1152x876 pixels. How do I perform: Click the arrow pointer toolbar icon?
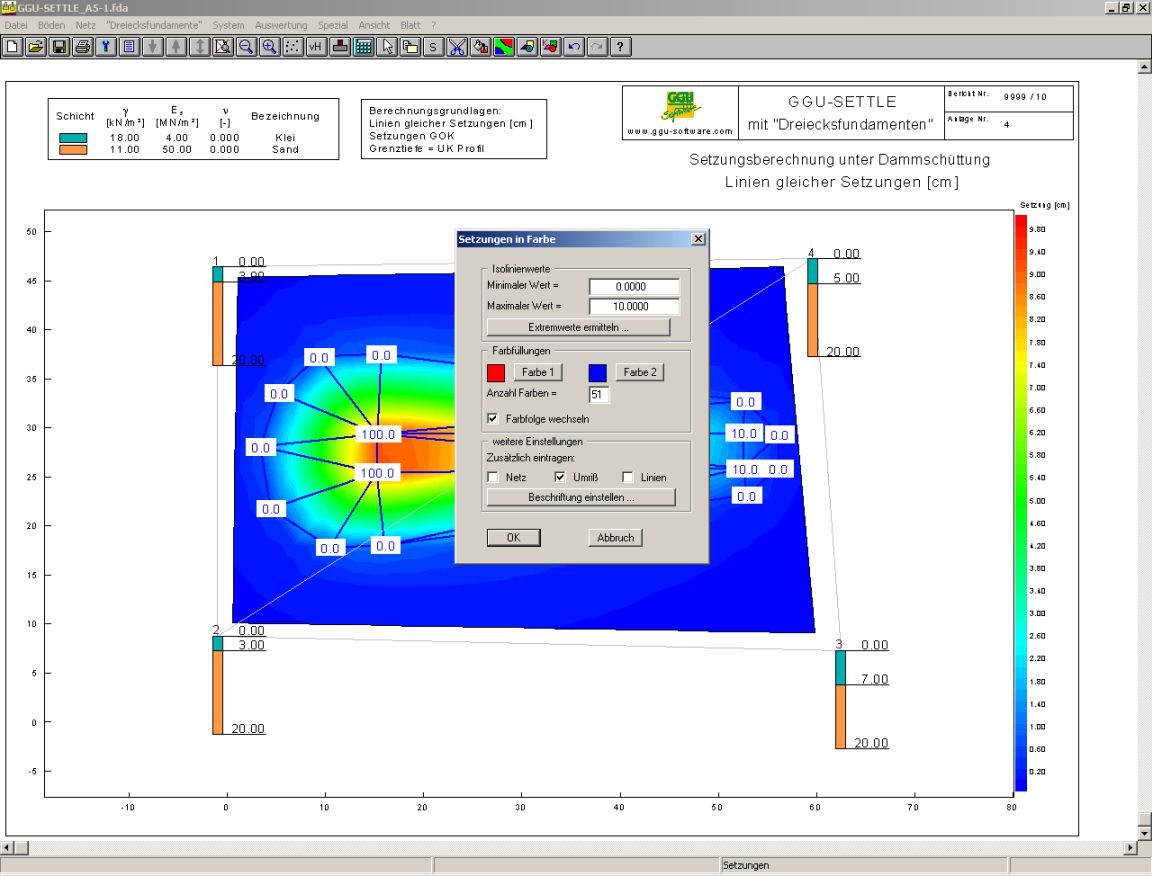pos(387,47)
